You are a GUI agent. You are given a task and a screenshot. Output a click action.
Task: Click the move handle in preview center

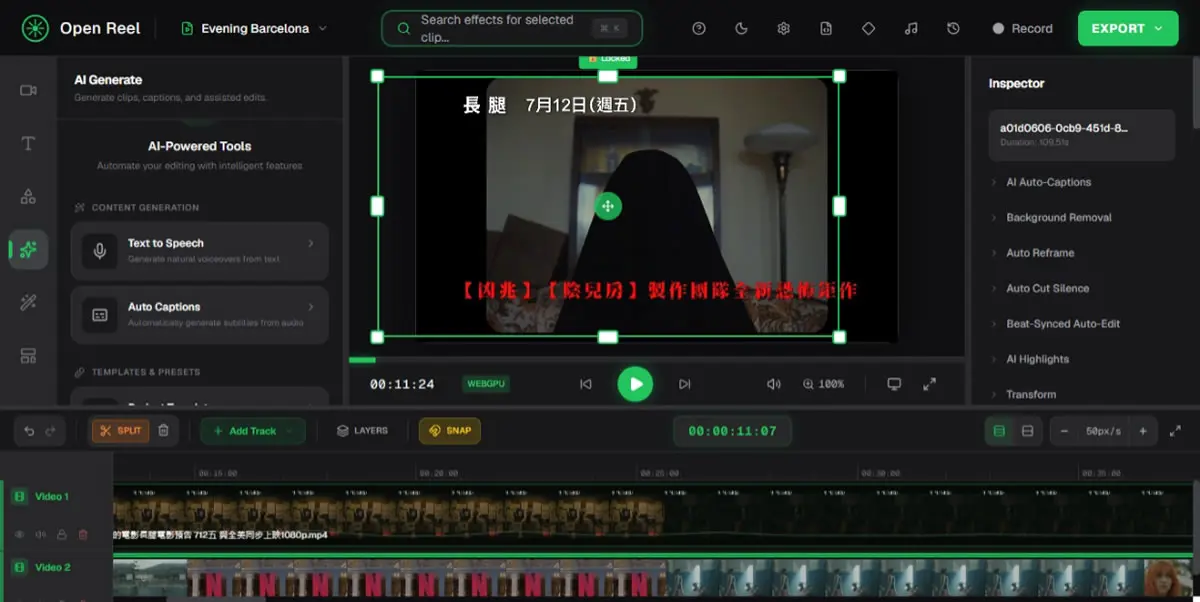[607, 206]
